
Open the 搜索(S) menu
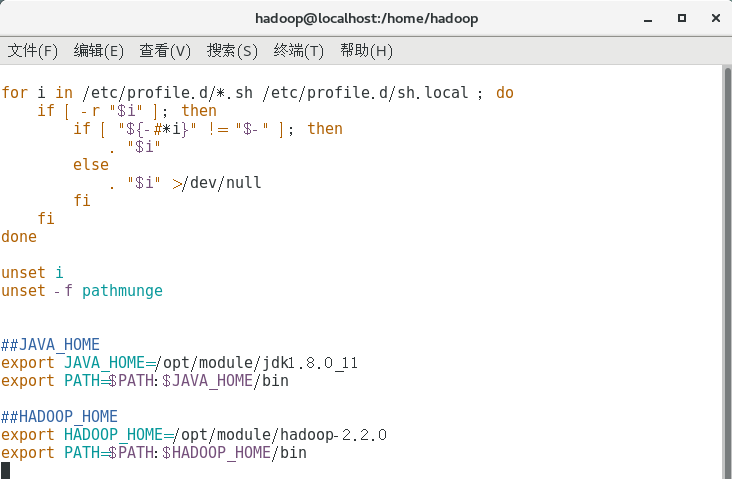(x=232, y=50)
